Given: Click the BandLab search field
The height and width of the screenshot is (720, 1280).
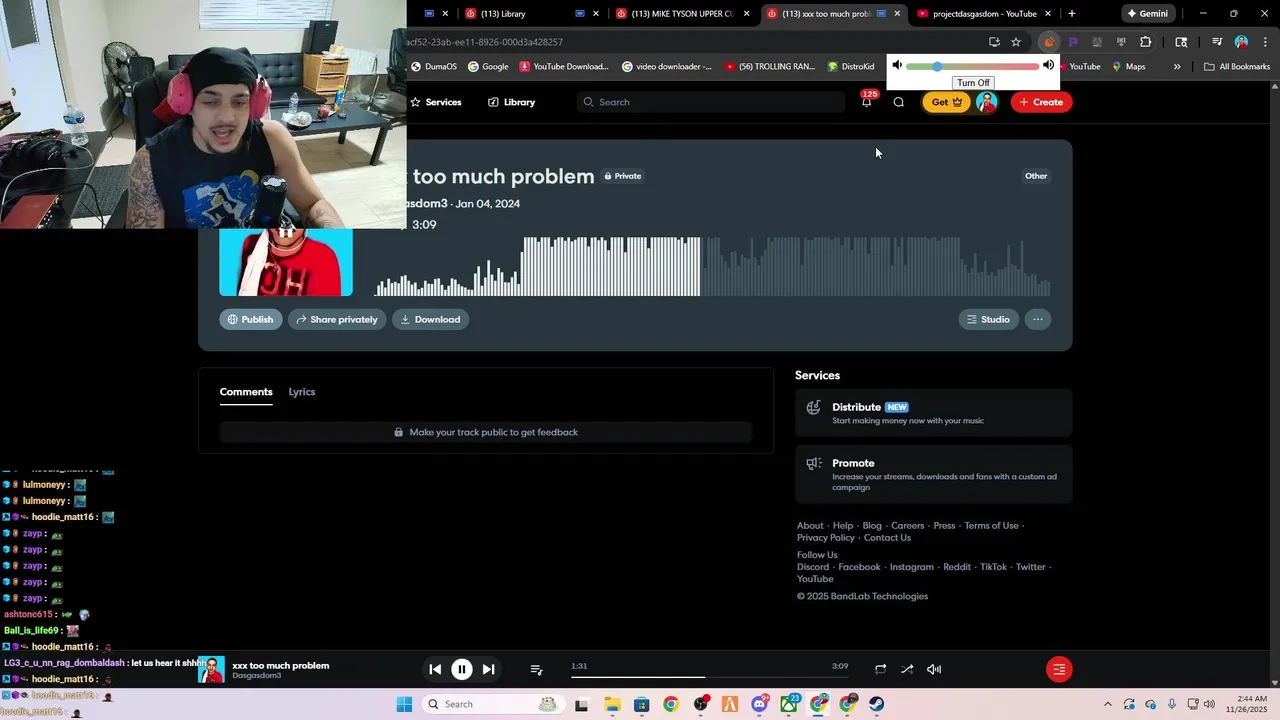Looking at the screenshot, I should tap(711, 102).
